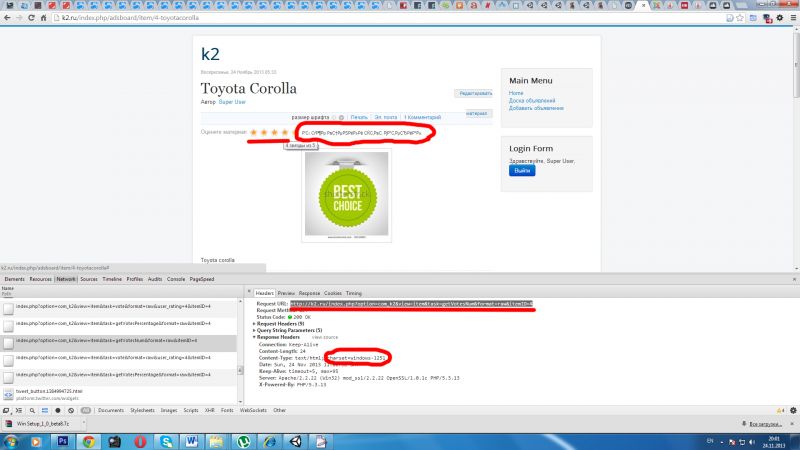Close the DevTools panel with the X

pos(794,280)
